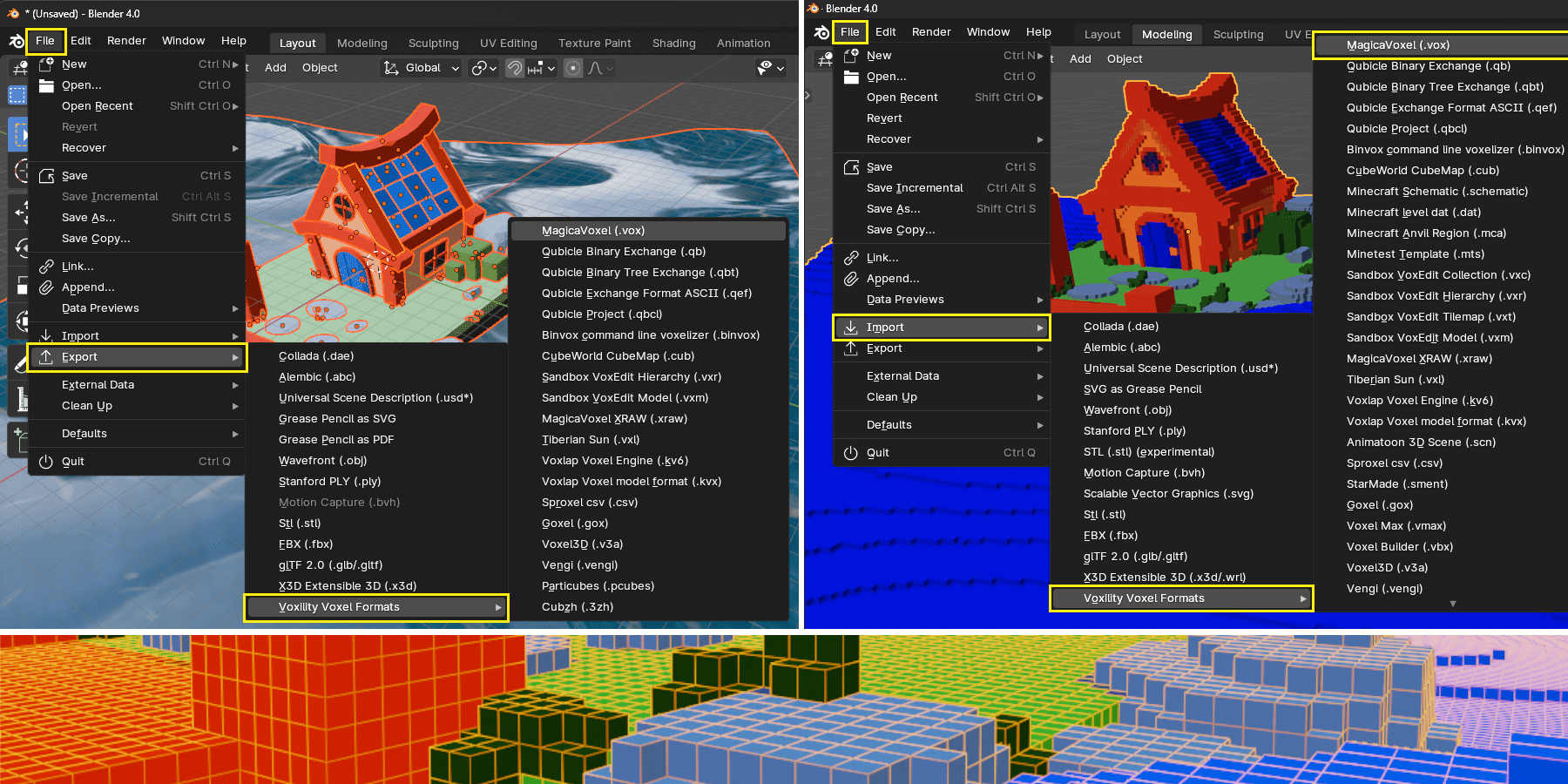Screen dimensions: 1568x784
Task: Expand Voxility Voxel Formats in the Export submenu
Action: pyautogui.click(x=376, y=607)
